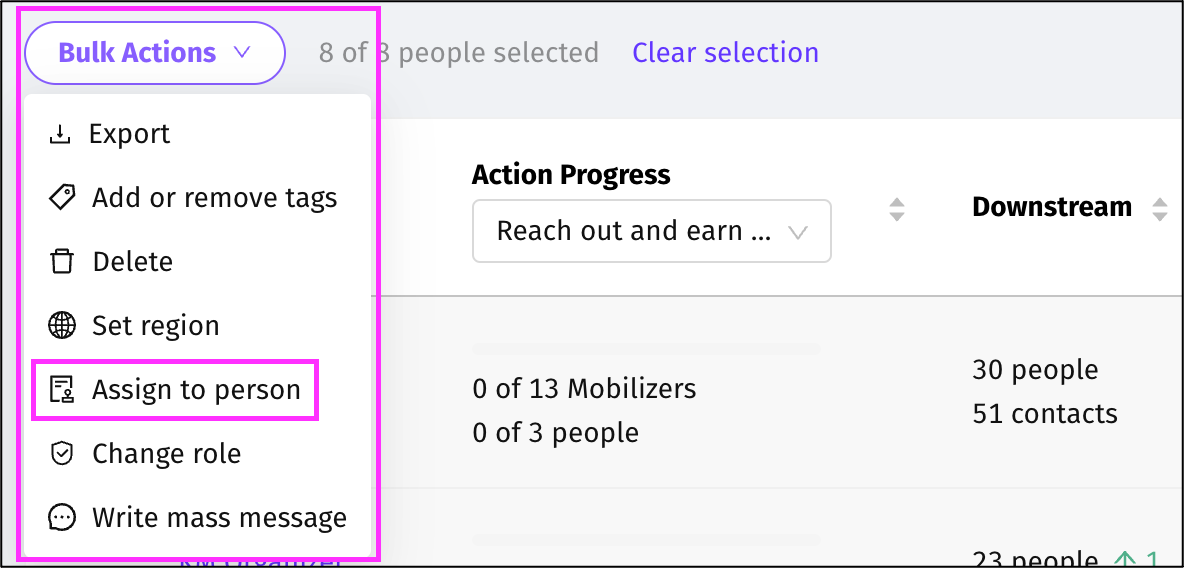Open the Bulk Actions dropdown button
The width and height of the screenshot is (1184, 568).
pos(155,53)
